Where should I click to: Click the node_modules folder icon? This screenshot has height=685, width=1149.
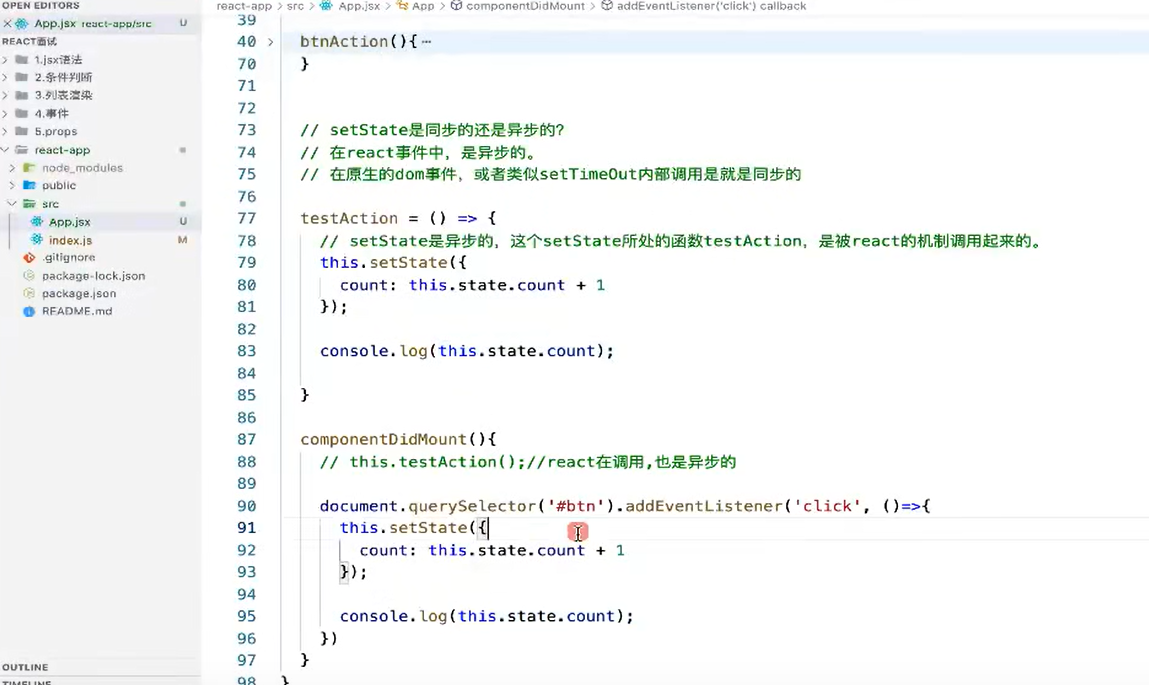tap(28, 167)
